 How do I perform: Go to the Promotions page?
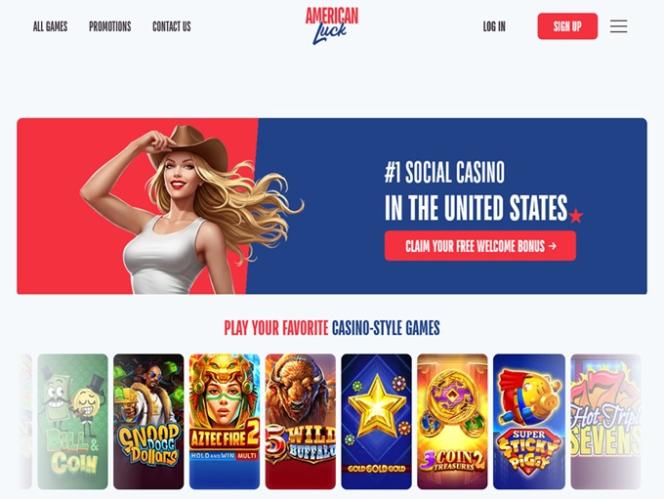point(110,27)
